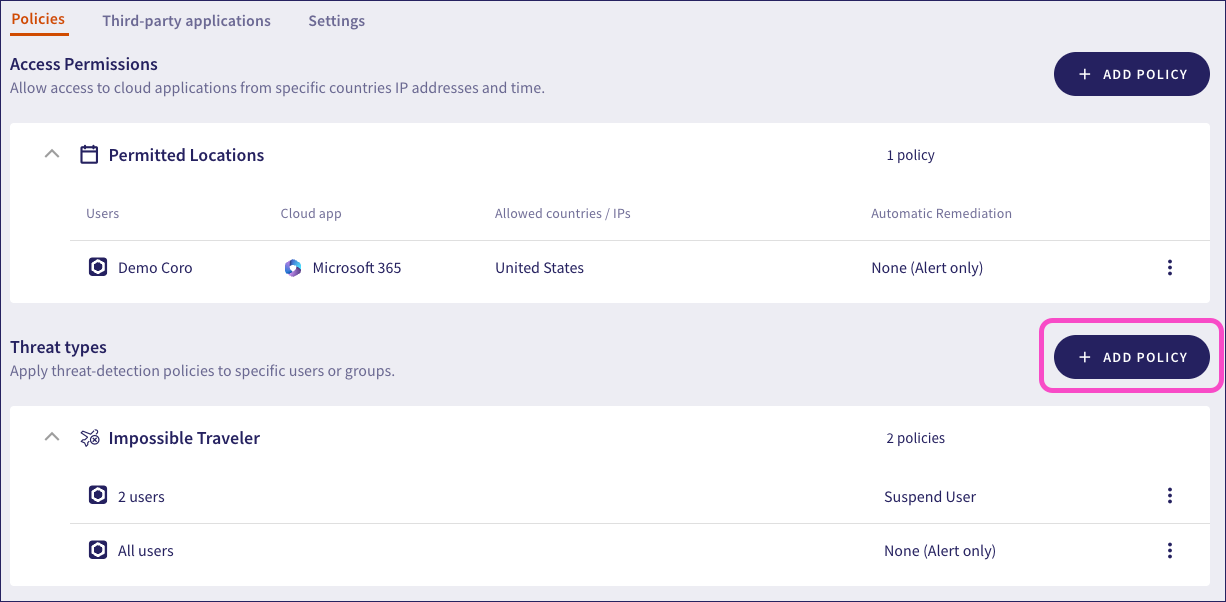This screenshot has width=1226, height=602.
Task: Click Add Policy under Threat types
Action: coord(1131,357)
